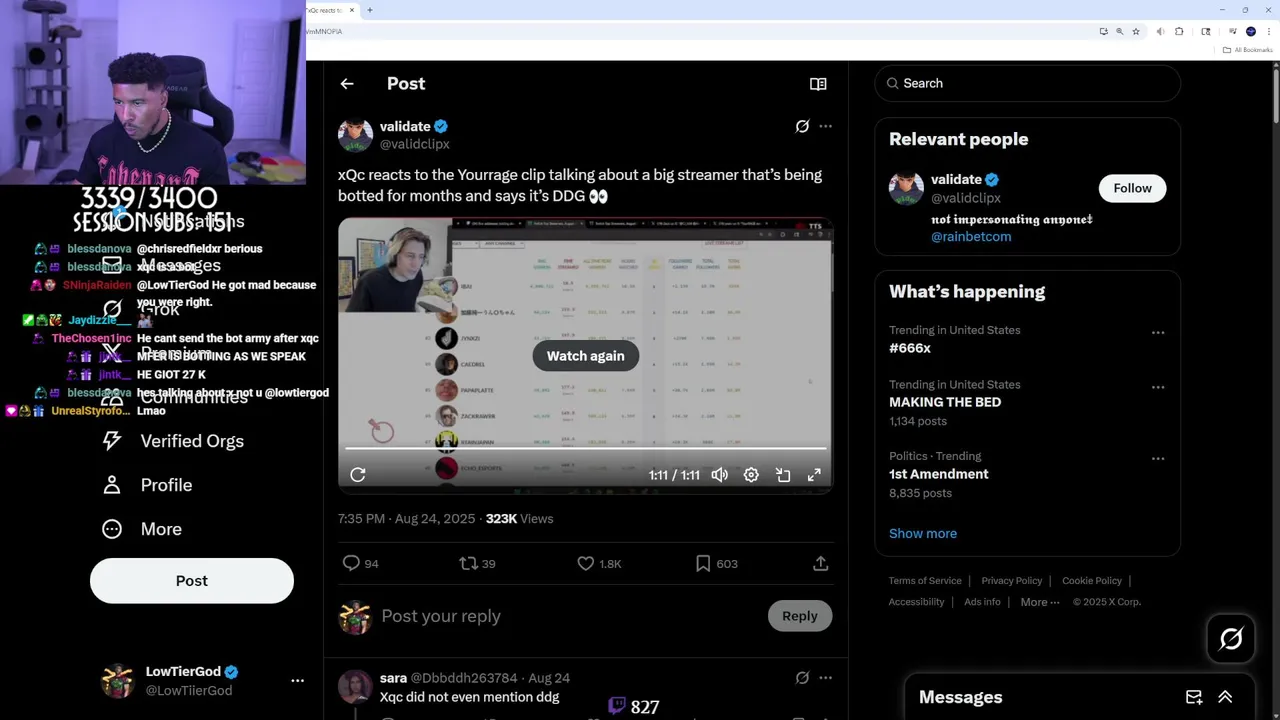Follow validate in Relevant people

[1132, 188]
